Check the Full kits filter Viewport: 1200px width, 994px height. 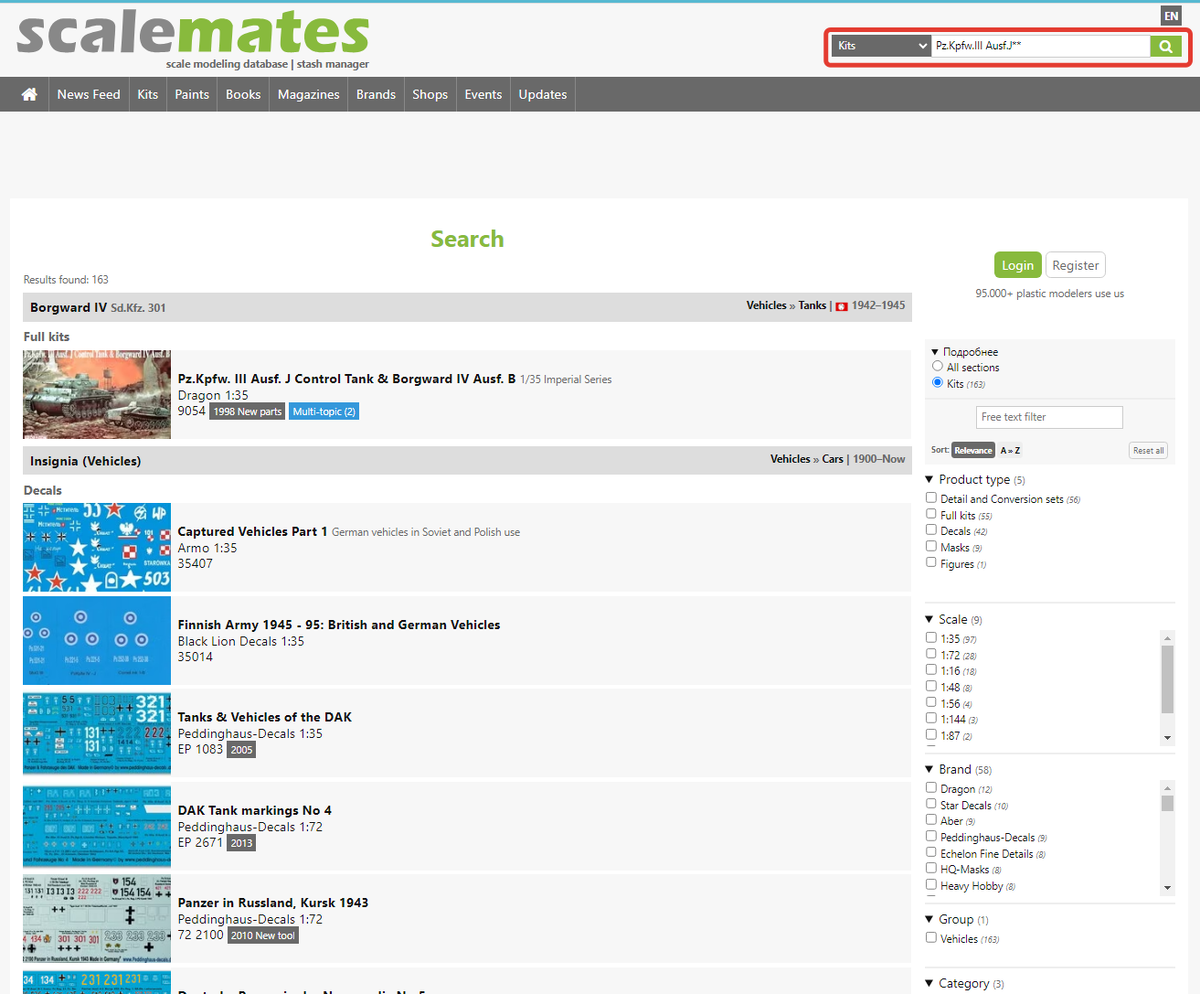[932, 514]
